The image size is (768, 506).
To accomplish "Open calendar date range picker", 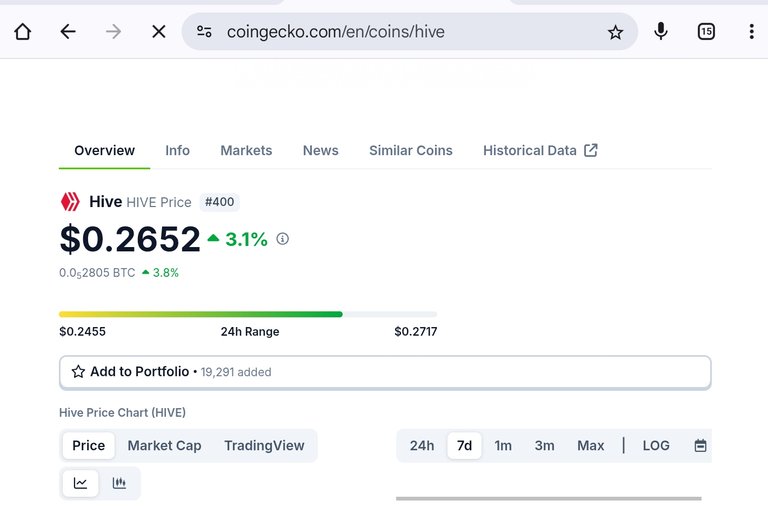I will tap(700, 445).
